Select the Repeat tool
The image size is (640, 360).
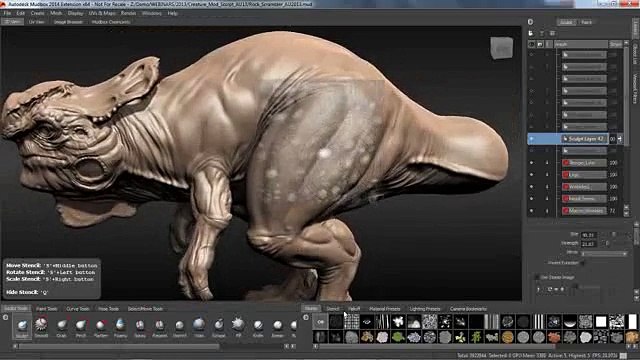coord(160,327)
